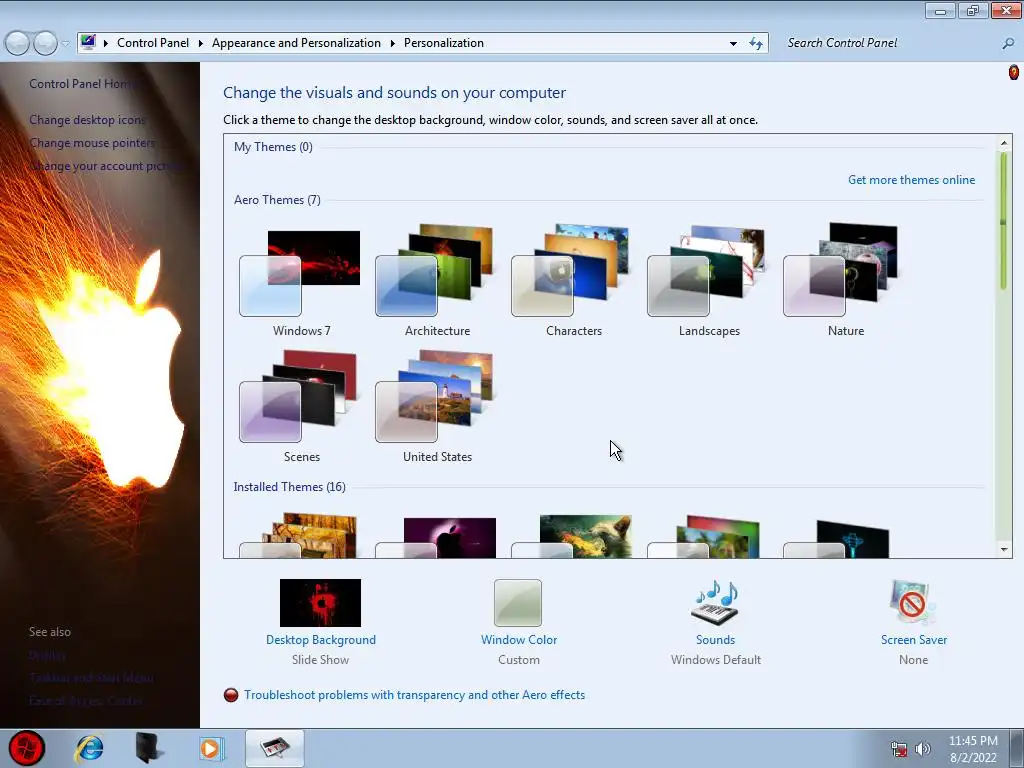Click the Personalization breadcrumb
Image resolution: width=1024 pixels, height=768 pixels.
[x=443, y=43]
